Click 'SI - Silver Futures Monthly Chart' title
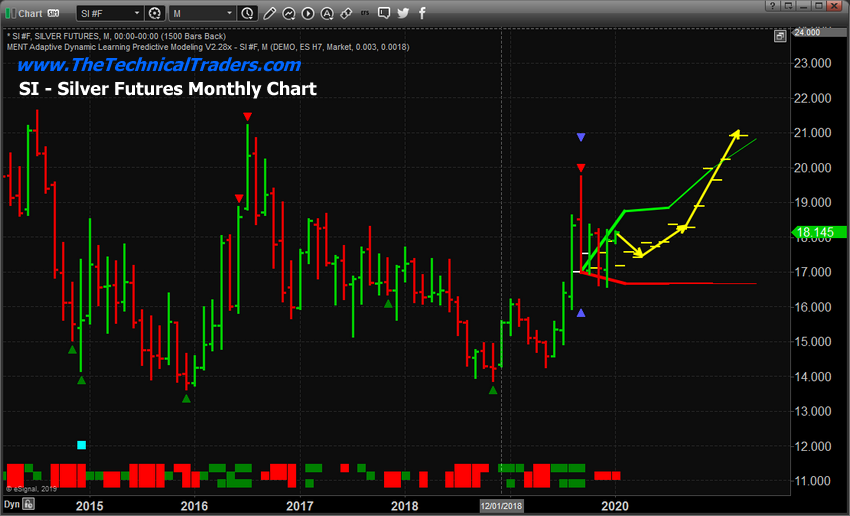This screenshot has height=516, width=850. (x=168, y=88)
